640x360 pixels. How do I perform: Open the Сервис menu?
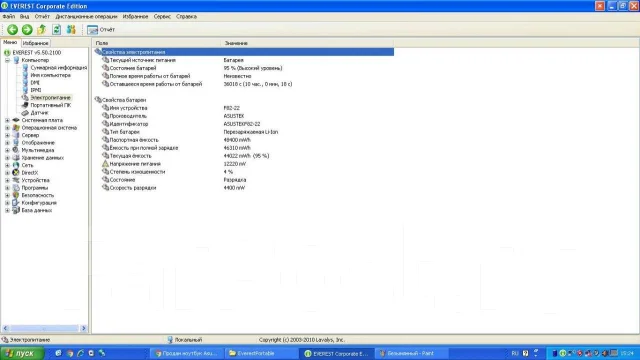(x=162, y=17)
